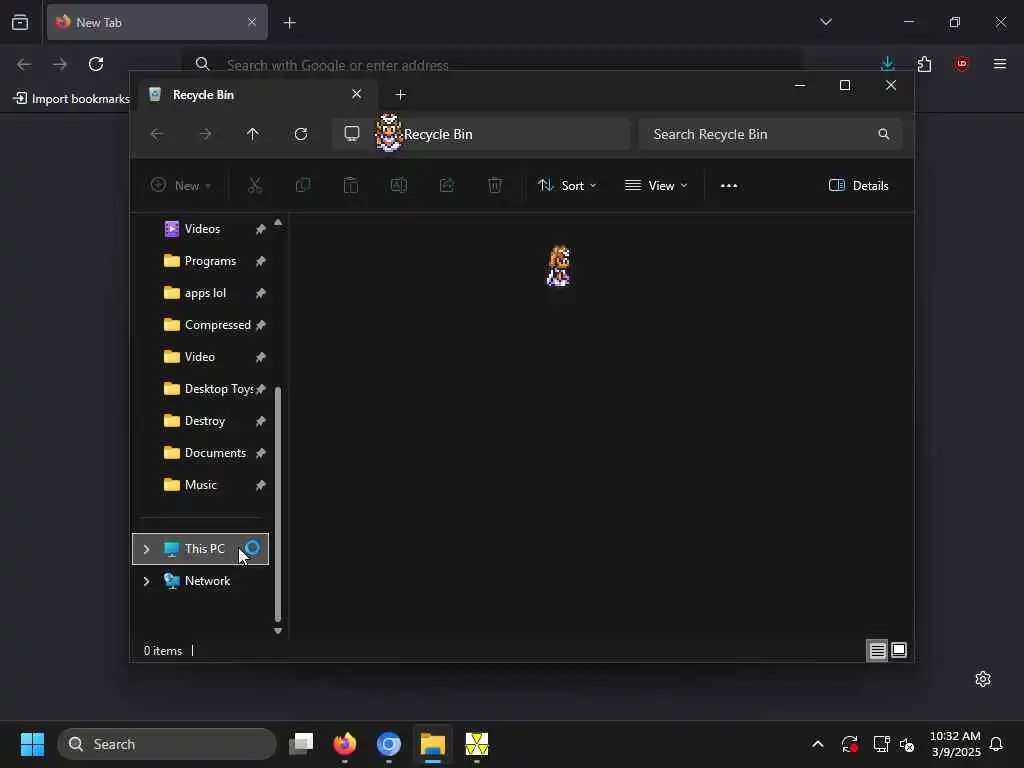Open the Task View taskbar icon
The image size is (1024, 768).
point(301,744)
